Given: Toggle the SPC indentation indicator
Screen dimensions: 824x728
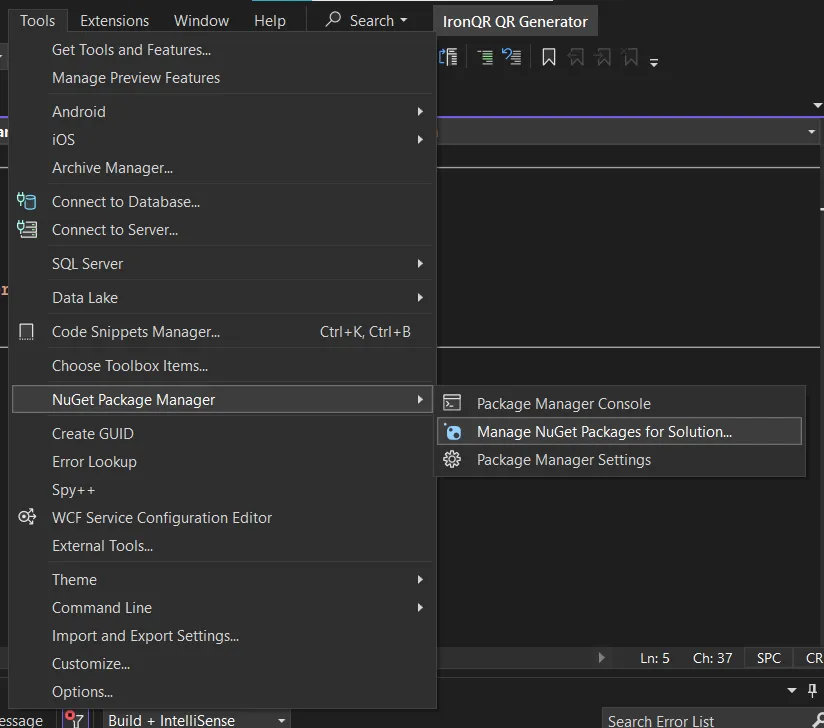Looking at the screenshot, I should 768,658.
